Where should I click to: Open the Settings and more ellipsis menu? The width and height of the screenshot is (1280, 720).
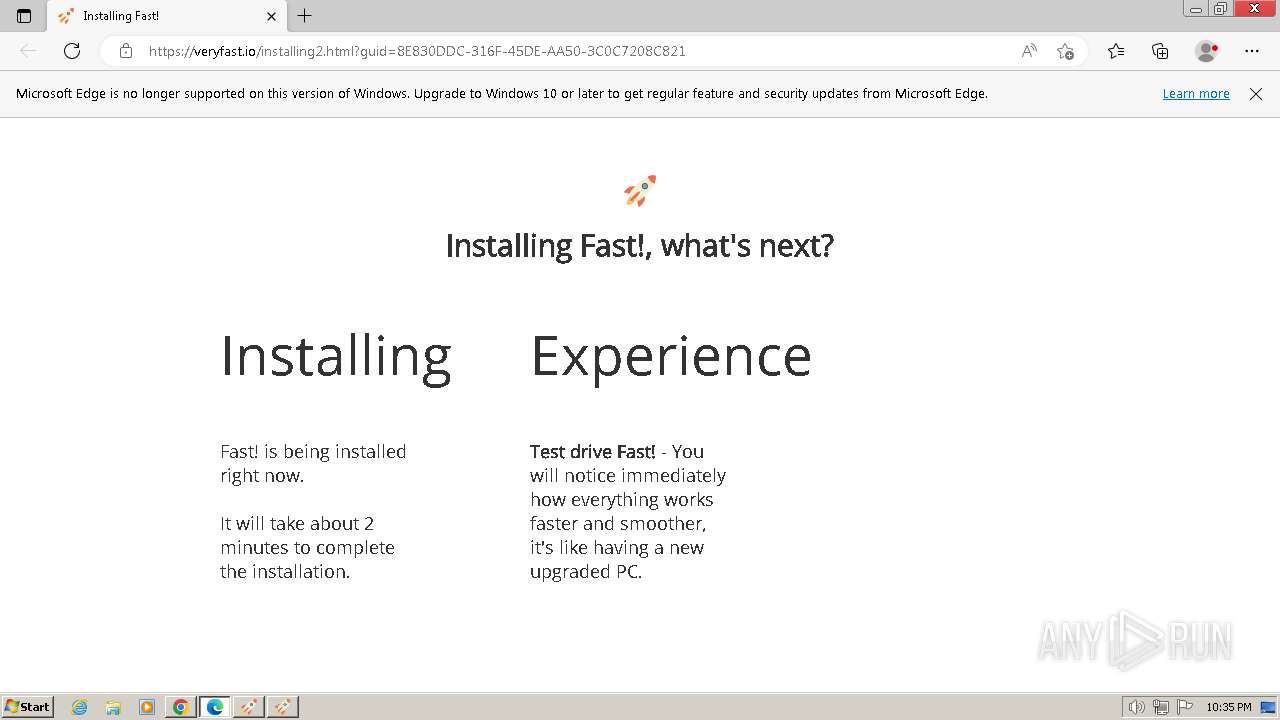click(x=1252, y=51)
